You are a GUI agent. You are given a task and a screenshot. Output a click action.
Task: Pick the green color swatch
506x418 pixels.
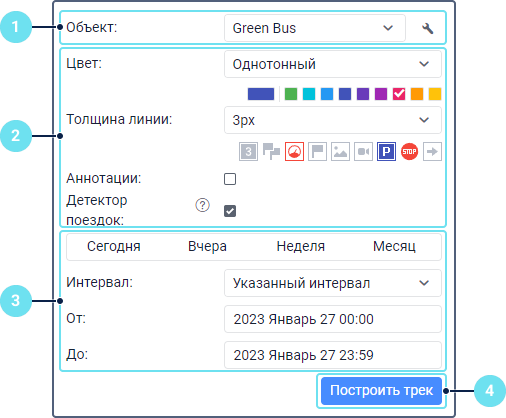coord(291,94)
